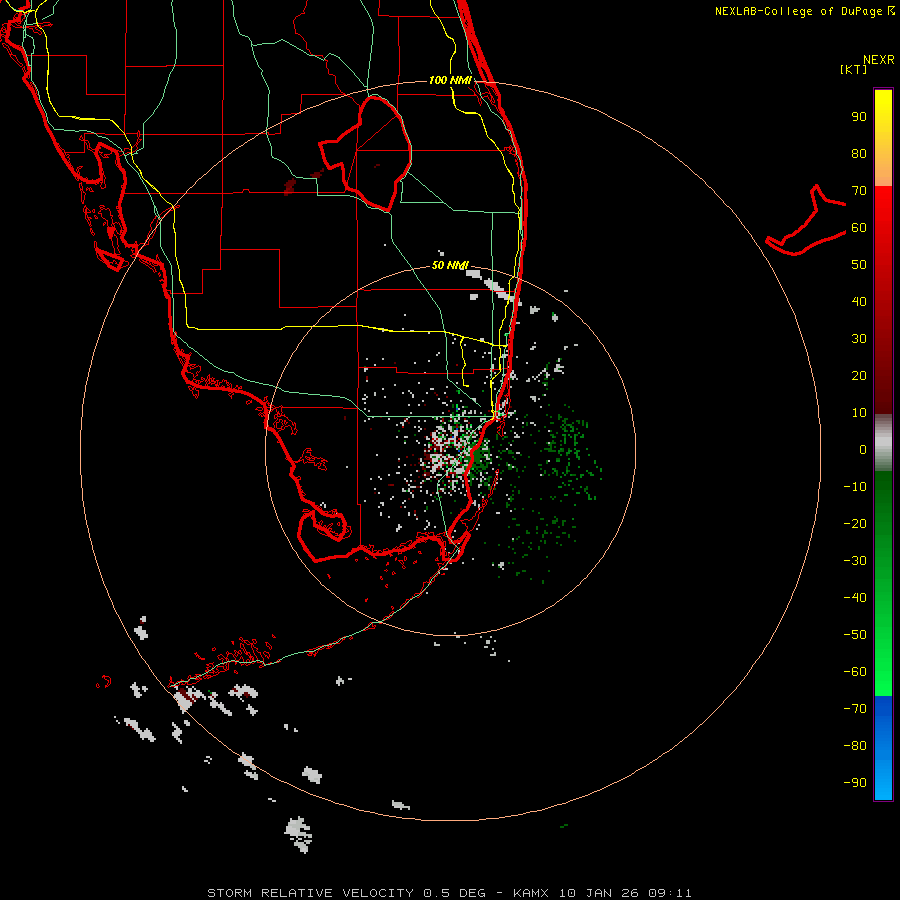
Task: Click the 20 kt label on the velocity legend
Action: [859, 375]
